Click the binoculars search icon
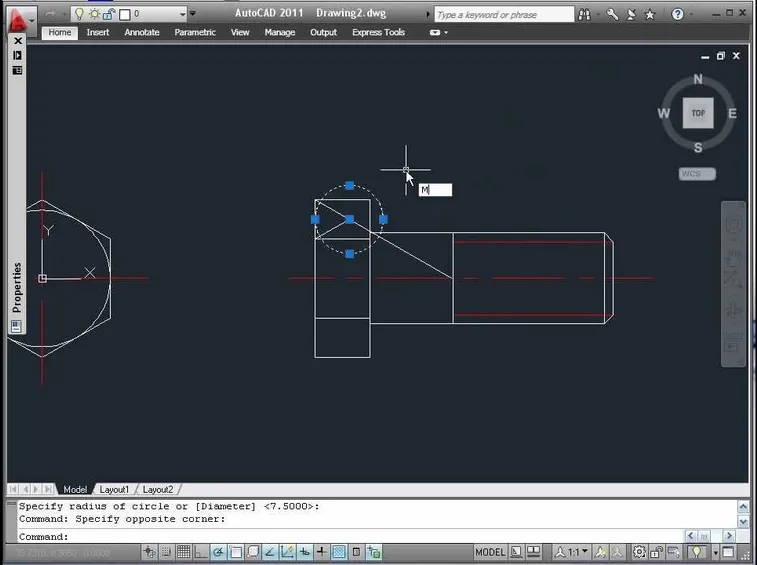 coord(584,15)
